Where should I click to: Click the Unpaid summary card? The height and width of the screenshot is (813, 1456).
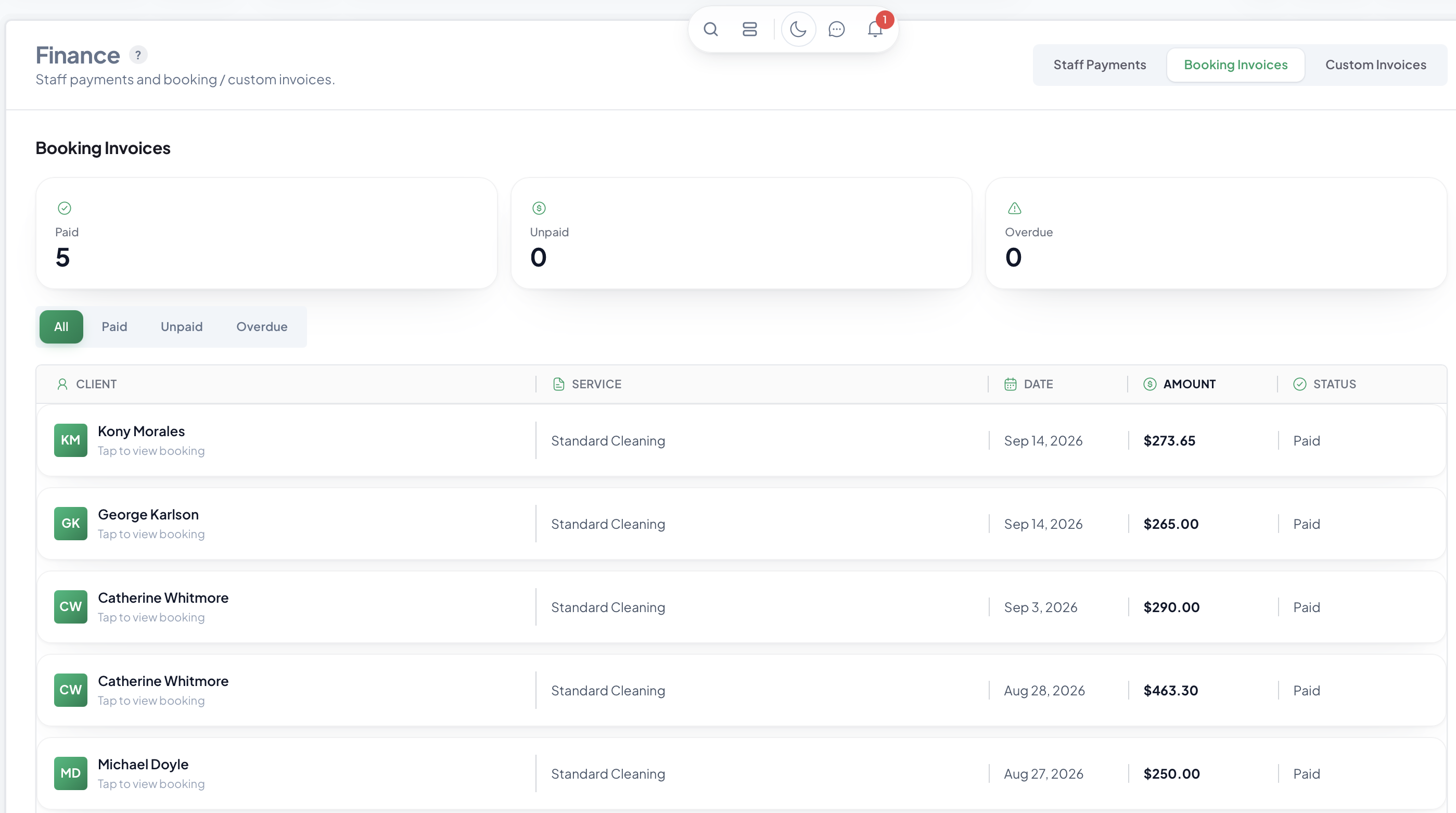(x=741, y=233)
